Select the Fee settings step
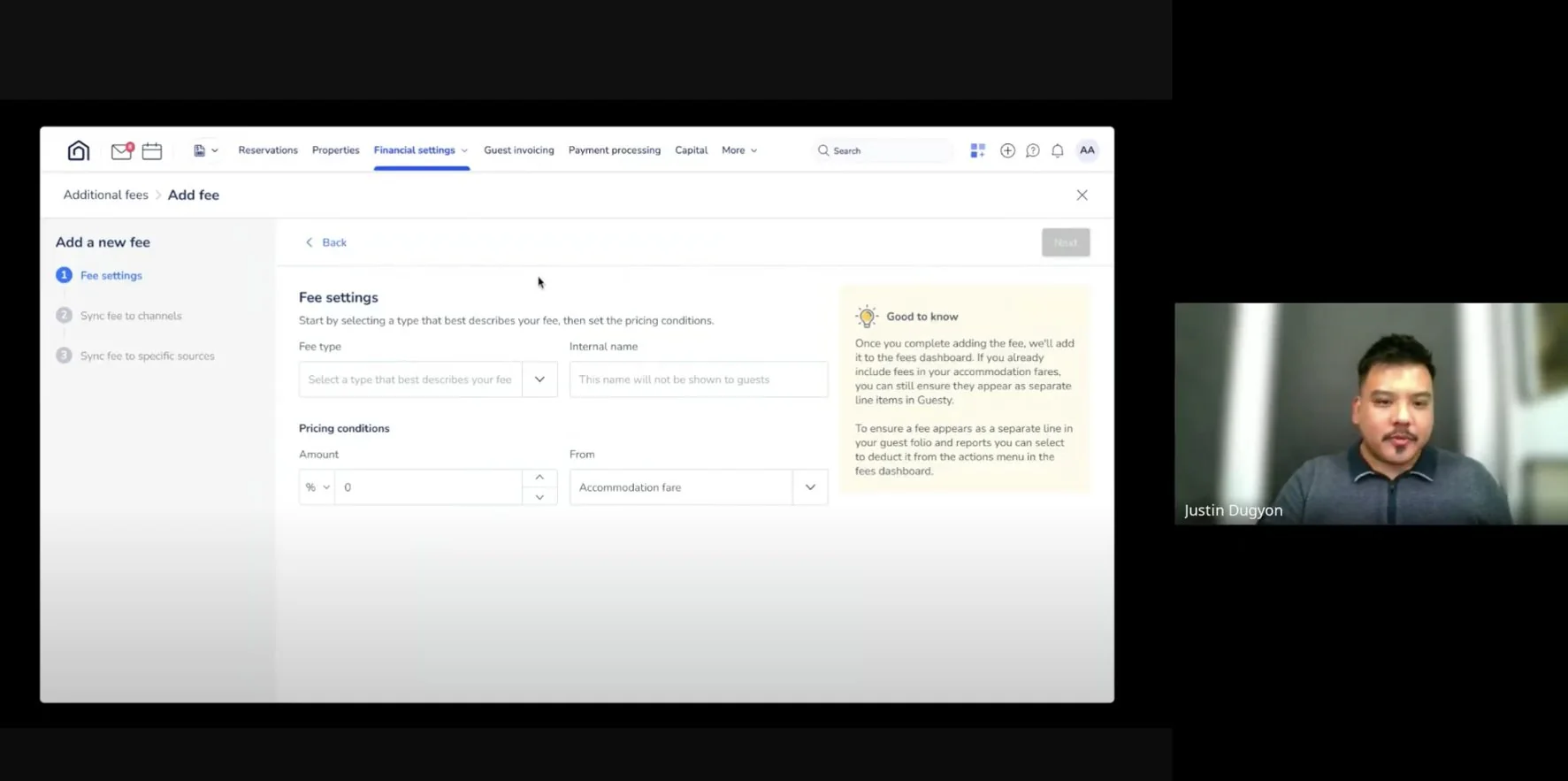 [x=99, y=275]
